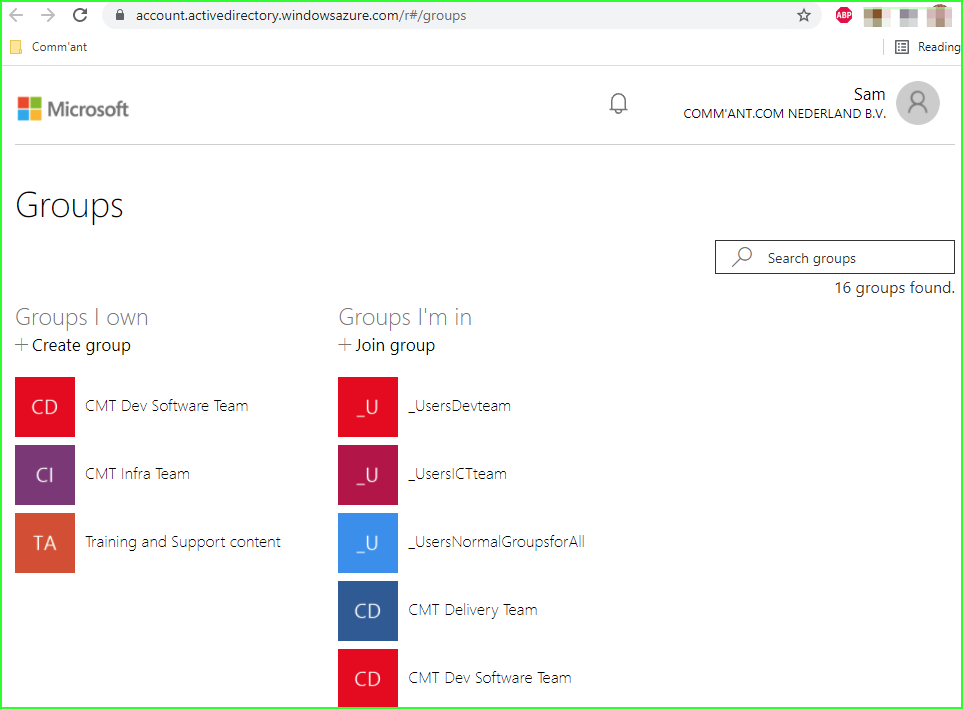Click the Sam account name
This screenshot has width=963, height=709.
pyautogui.click(x=869, y=94)
